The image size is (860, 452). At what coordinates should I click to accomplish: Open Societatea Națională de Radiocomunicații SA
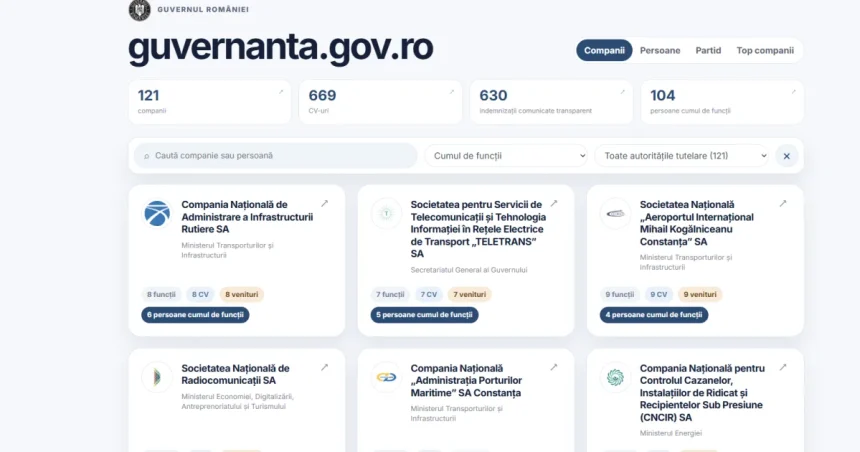pos(235,374)
